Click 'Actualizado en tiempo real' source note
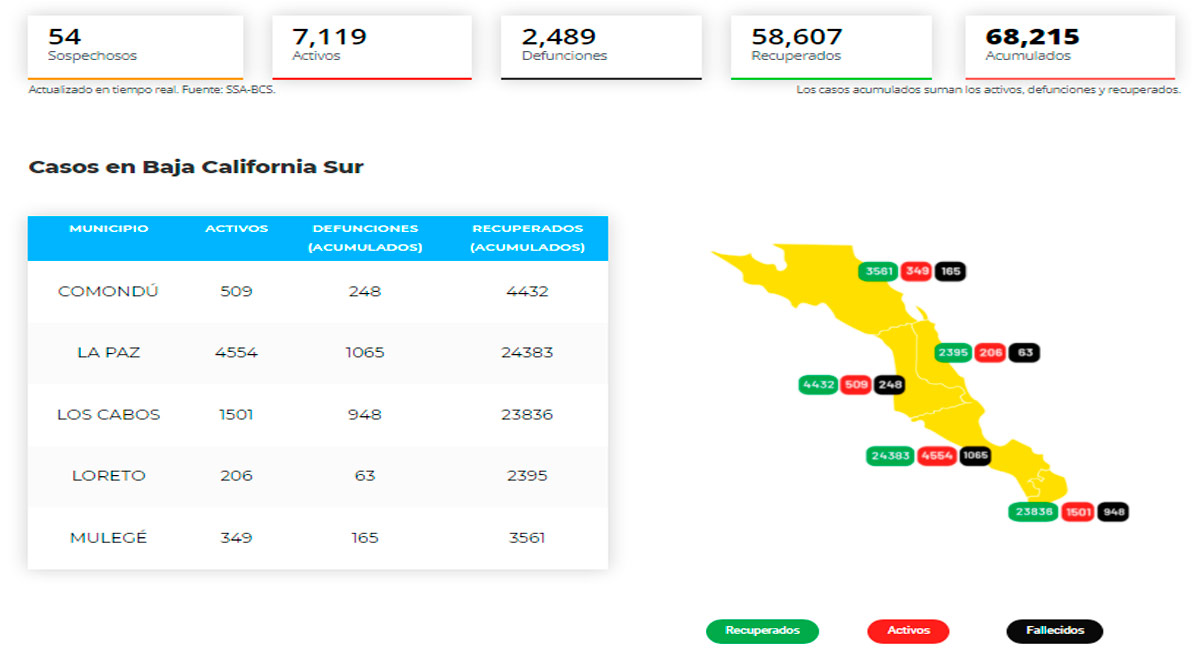 coord(152,90)
